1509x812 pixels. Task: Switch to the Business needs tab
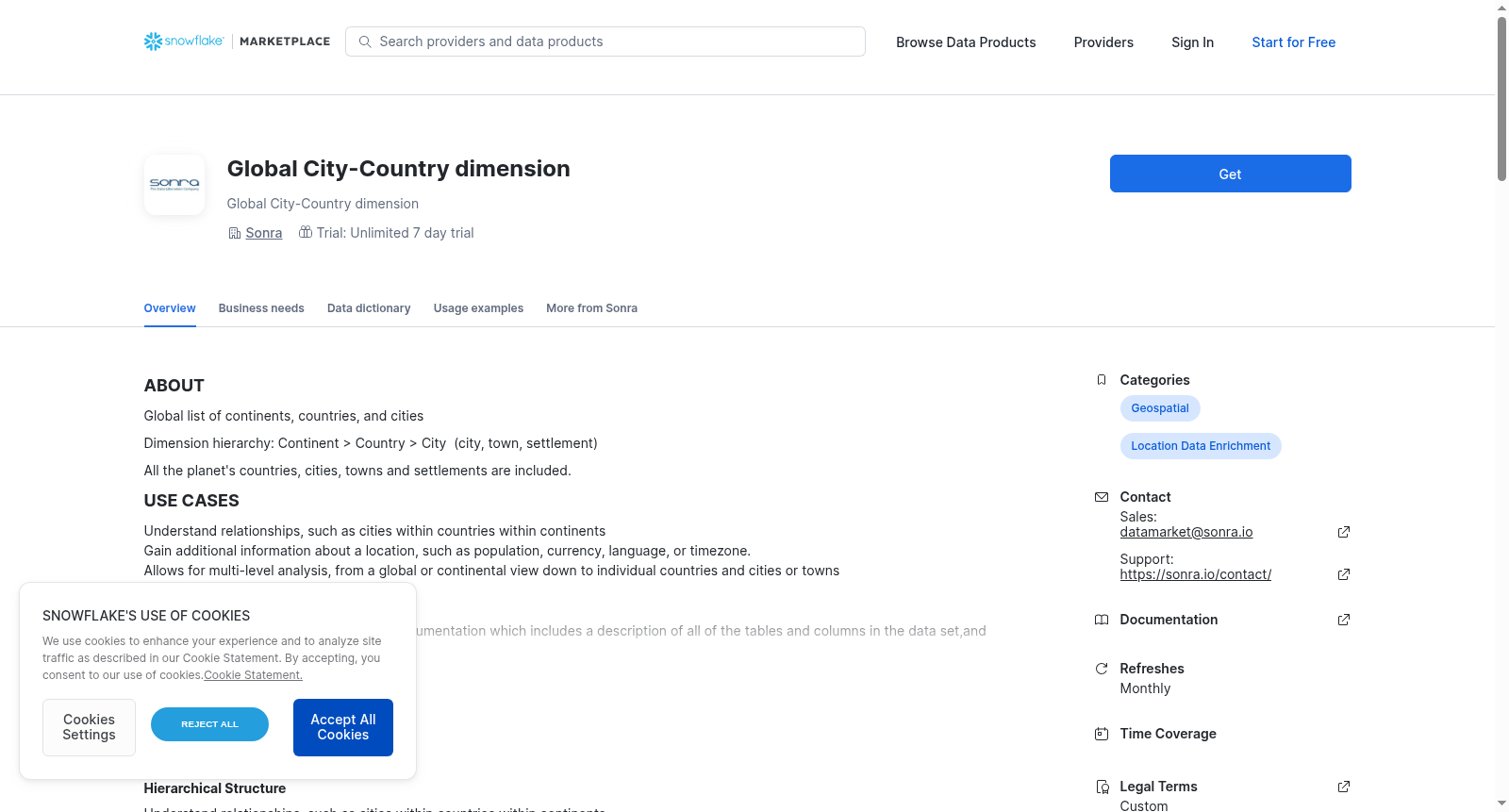click(x=261, y=308)
